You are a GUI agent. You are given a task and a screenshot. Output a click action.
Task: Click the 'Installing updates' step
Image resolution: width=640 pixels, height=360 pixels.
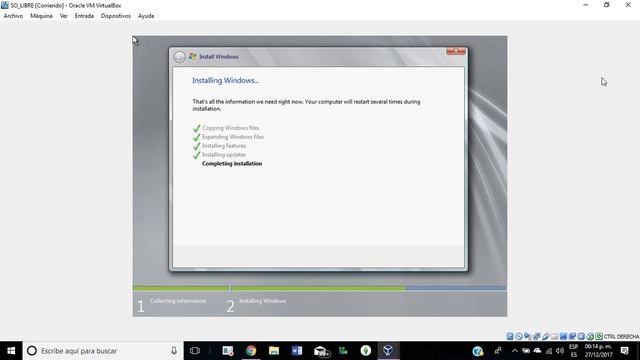[x=224, y=155]
